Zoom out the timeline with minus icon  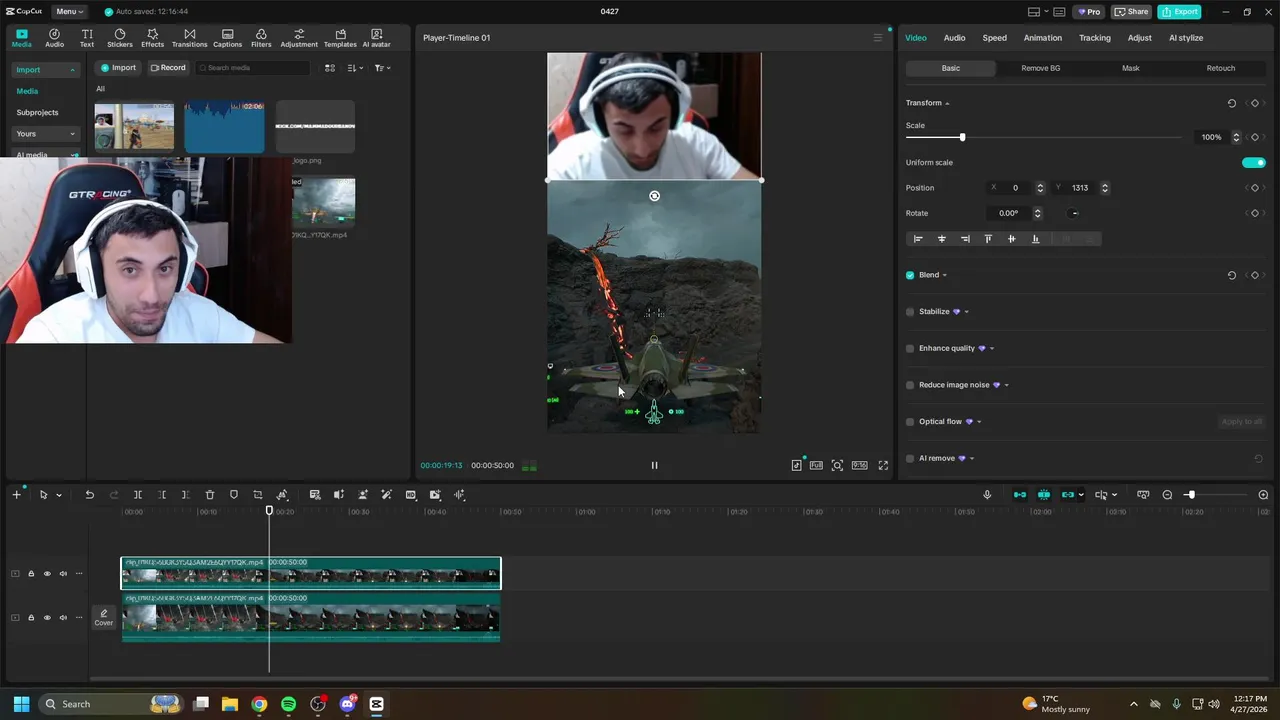[x=1167, y=495]
